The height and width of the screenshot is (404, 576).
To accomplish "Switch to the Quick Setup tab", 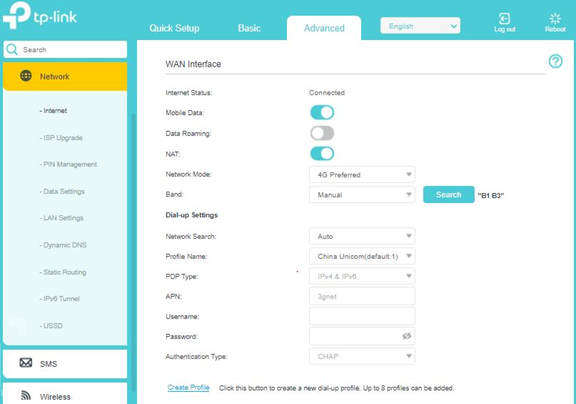I will pyautogui.click(x=174, y=28).
